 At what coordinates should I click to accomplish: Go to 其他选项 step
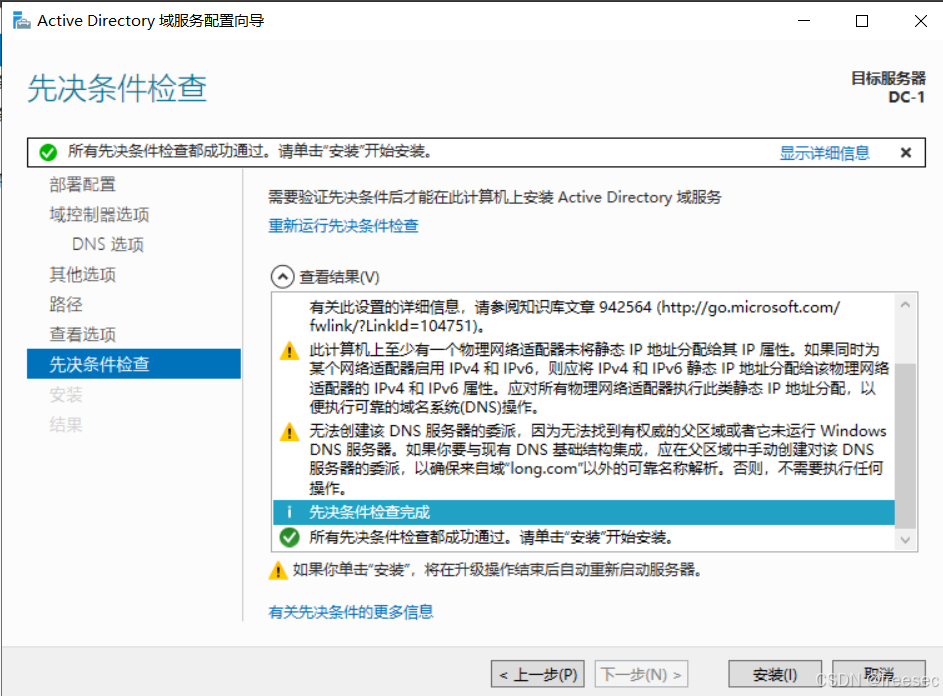point(82,274)
